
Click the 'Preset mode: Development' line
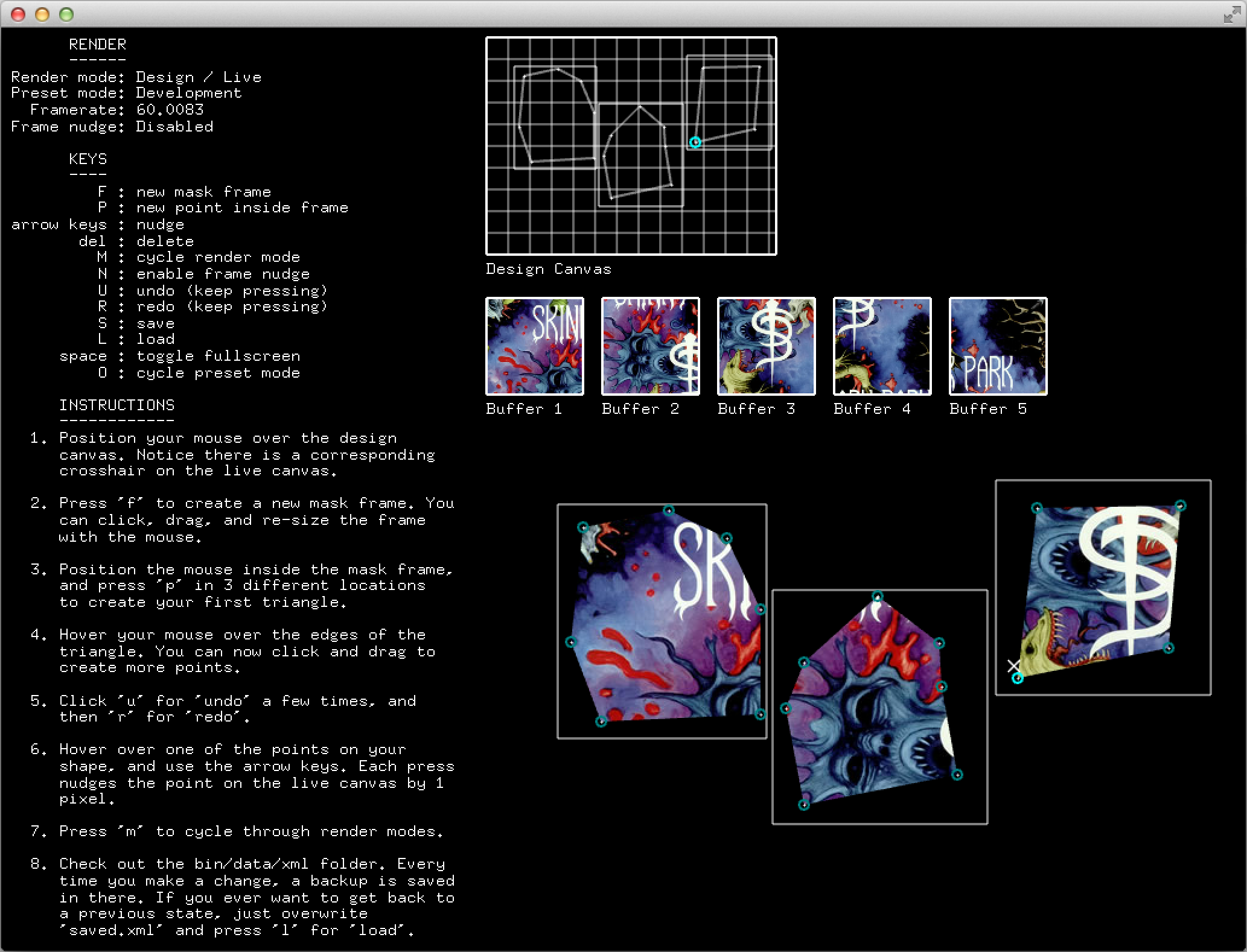click(x=127, y=93)
